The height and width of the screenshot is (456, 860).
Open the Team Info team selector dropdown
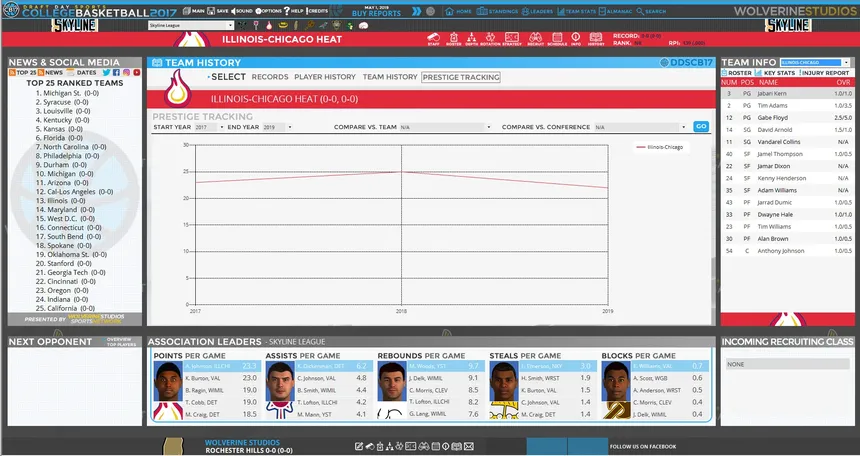coord(815,63)
